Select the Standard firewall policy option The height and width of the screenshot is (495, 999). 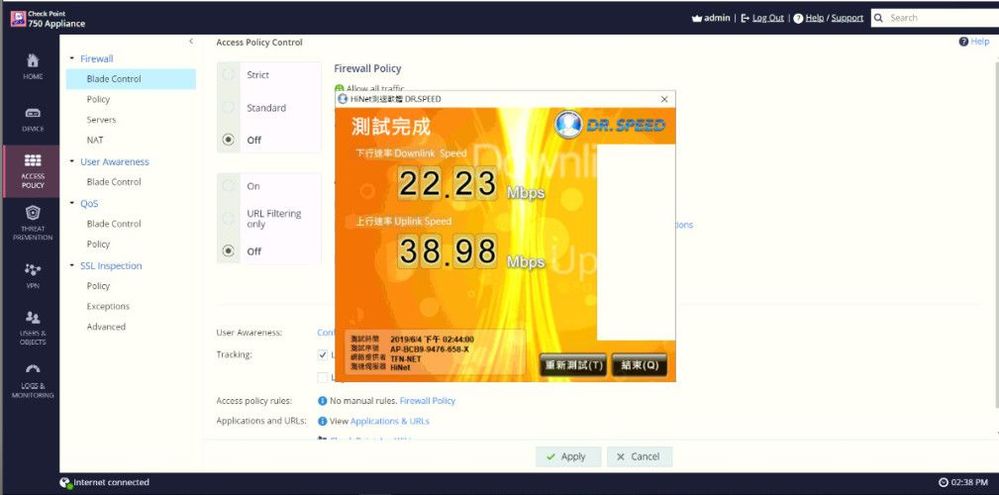228,108
